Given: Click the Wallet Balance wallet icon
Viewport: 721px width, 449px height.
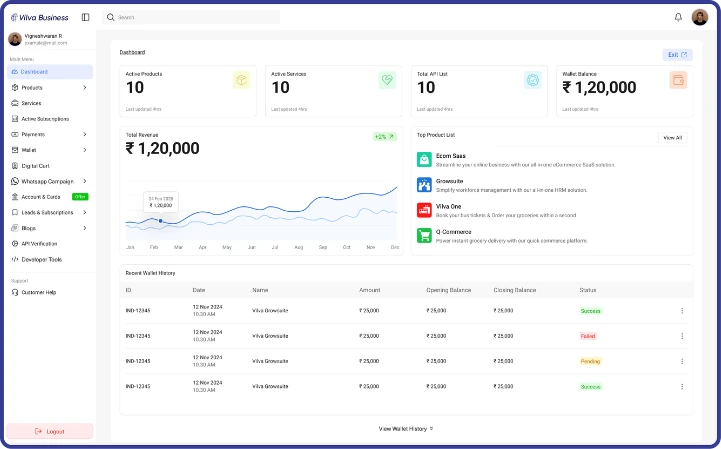Looking at the screenshot, I should tap(678, 80).
